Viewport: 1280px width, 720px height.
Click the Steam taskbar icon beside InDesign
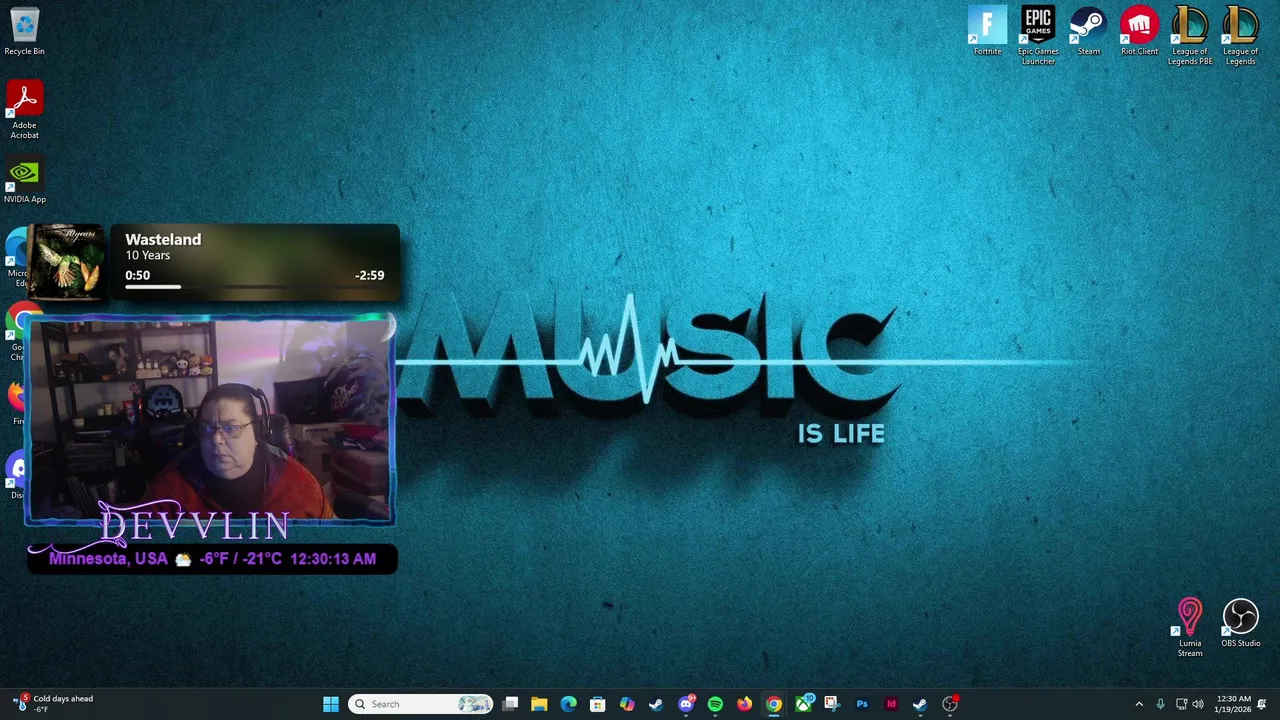coord(920,704)
